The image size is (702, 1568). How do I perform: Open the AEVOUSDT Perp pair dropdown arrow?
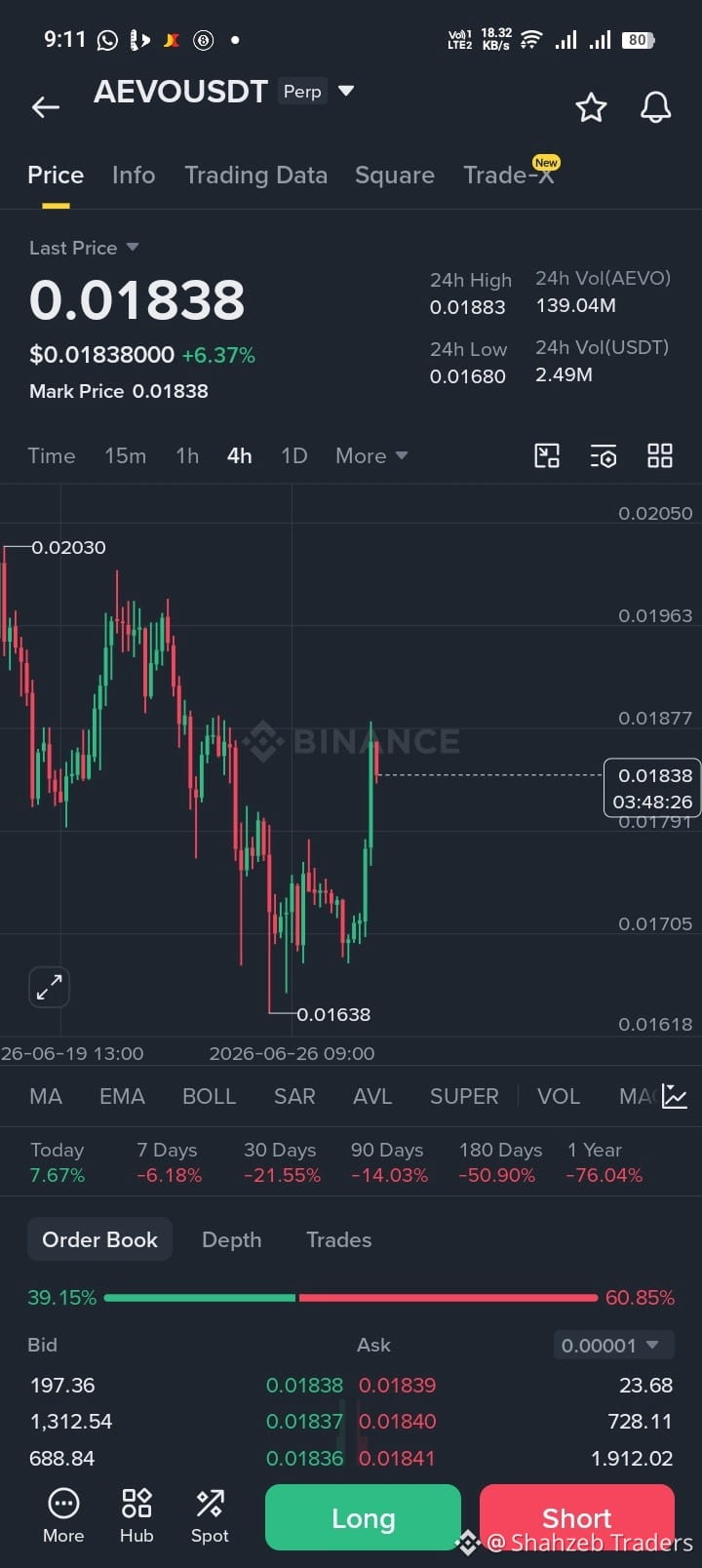coord(345,91)
